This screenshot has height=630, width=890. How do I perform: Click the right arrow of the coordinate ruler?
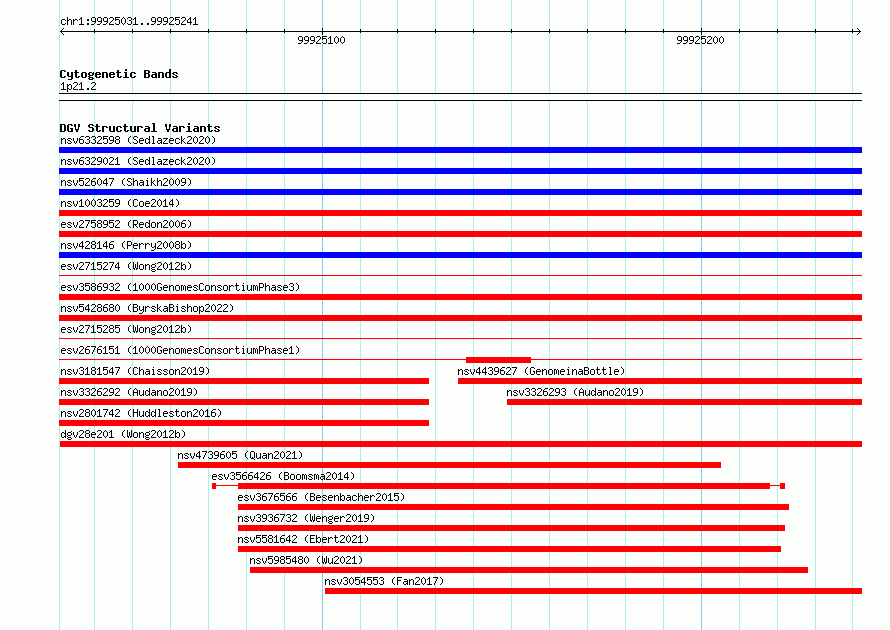point(858,32)
